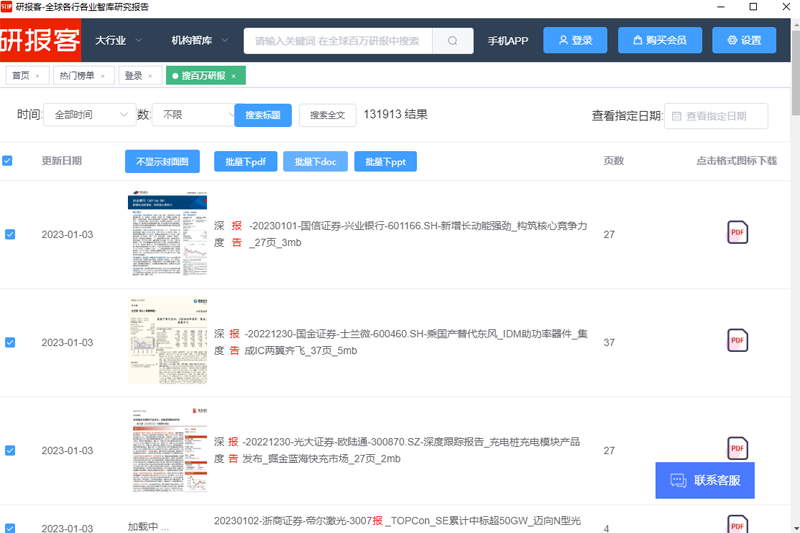Click the 查看指定日期 date field

[x=715, y=116]
